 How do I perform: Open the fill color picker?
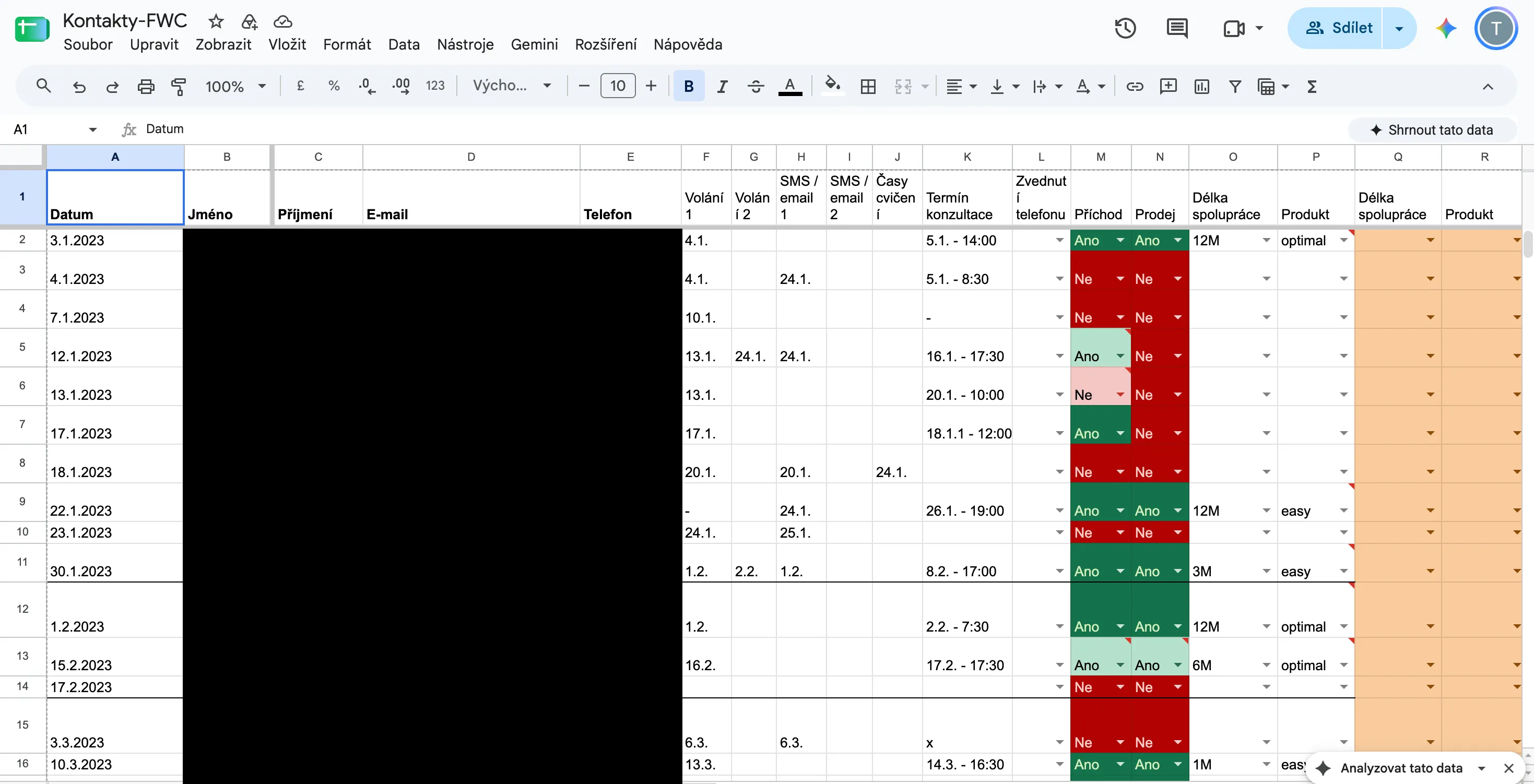(x=832, y=86)
